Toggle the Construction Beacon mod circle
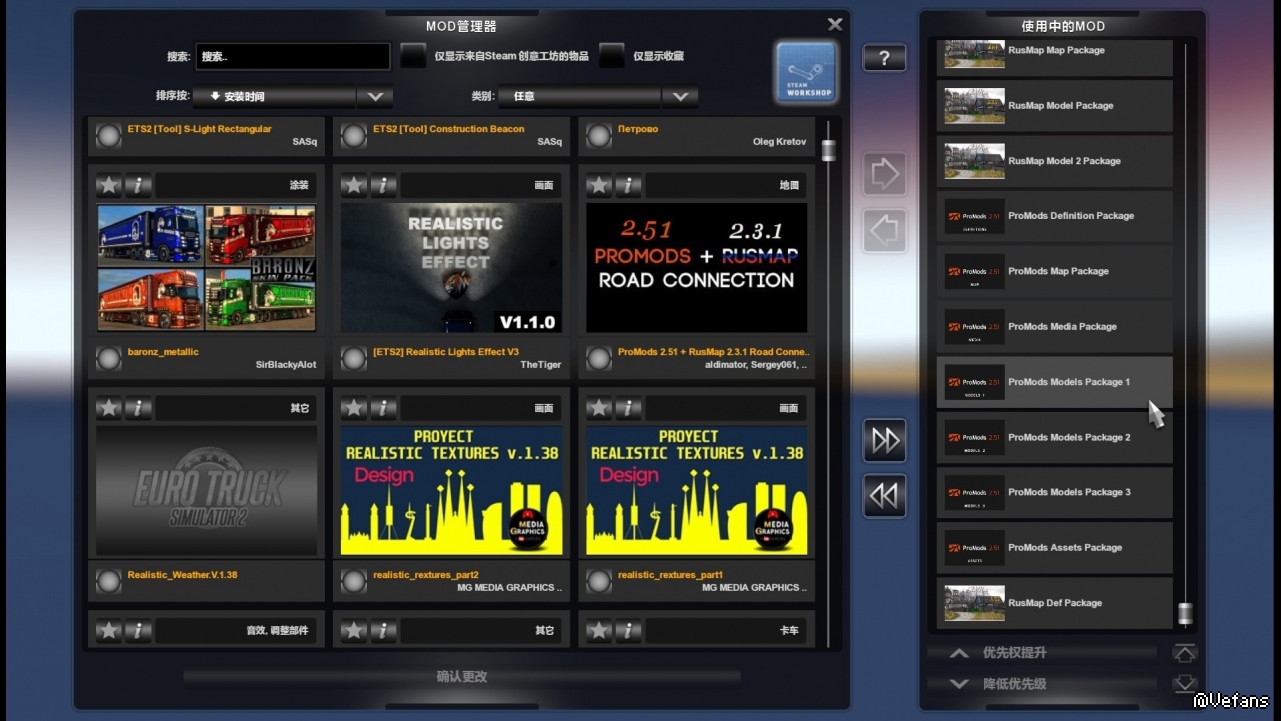Screen dimensions: 1281x721 (354, 136)
